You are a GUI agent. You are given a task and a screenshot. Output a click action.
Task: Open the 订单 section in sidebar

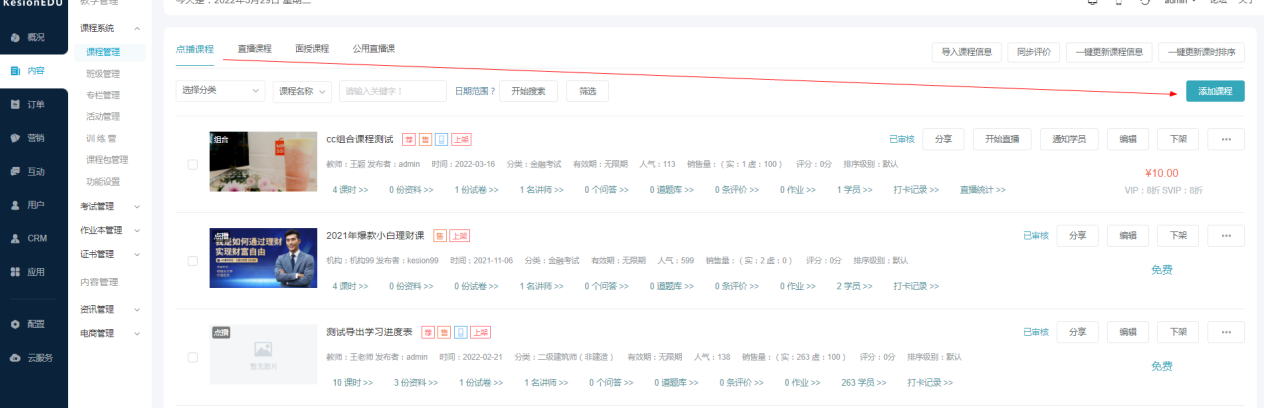[34, 104]
